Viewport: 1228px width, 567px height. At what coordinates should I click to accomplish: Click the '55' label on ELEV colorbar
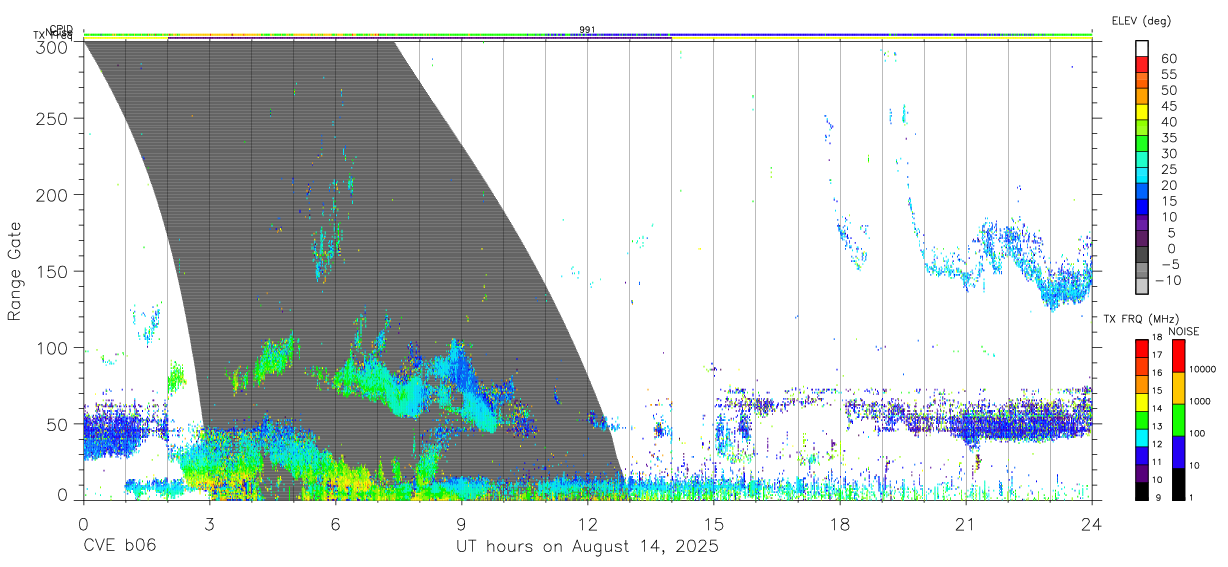[1168, 75]
